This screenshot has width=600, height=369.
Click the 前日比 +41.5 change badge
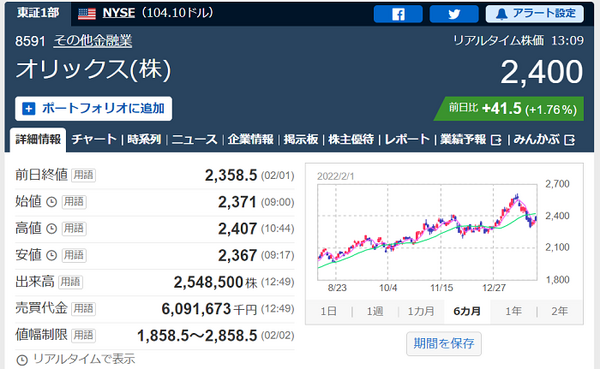pyautogui.click(x=509, y=109)
